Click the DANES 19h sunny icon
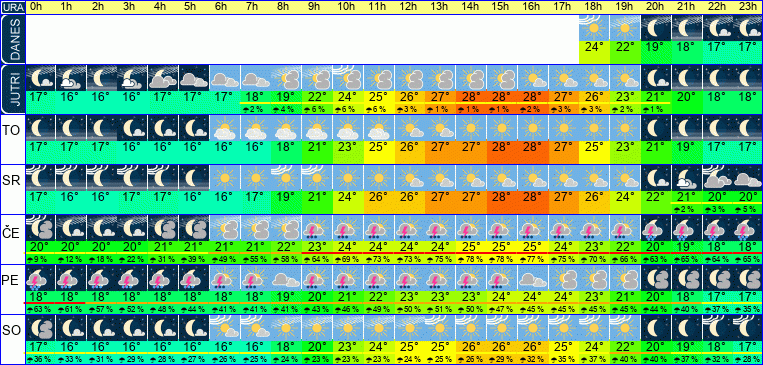The image size is (763, 365). tap(625, 28)
